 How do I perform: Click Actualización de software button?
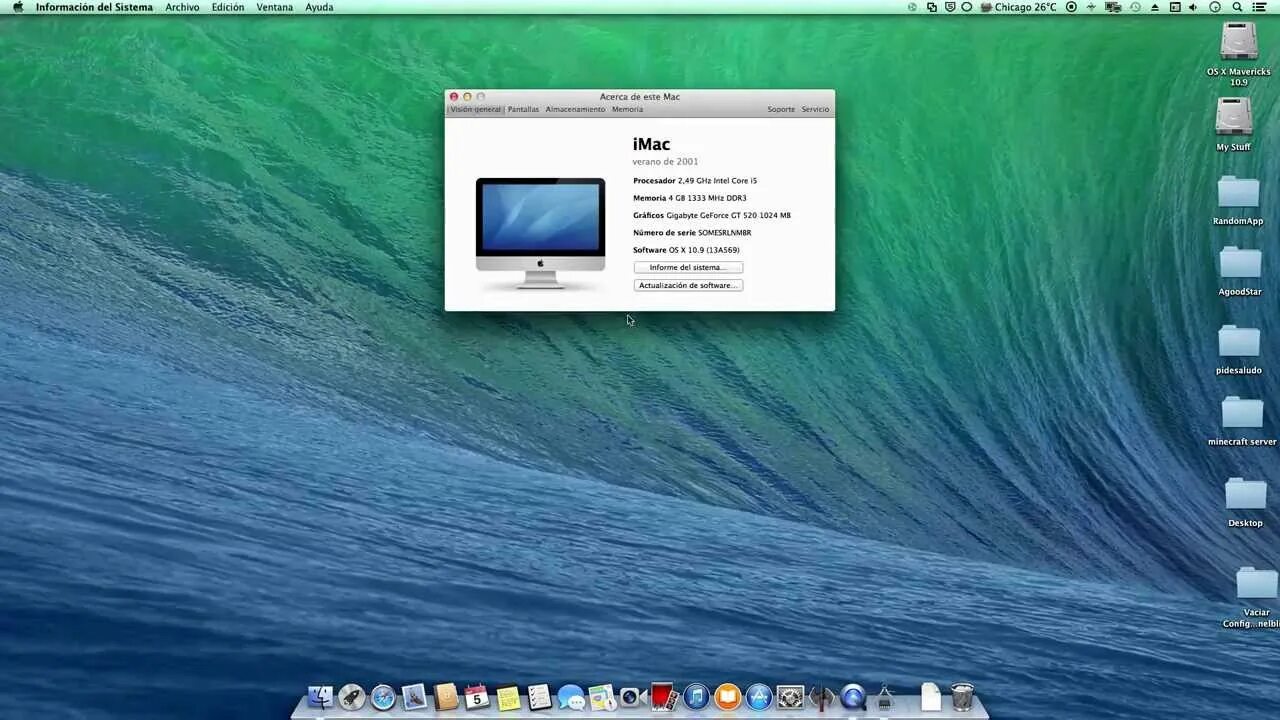tap(688, 285)
